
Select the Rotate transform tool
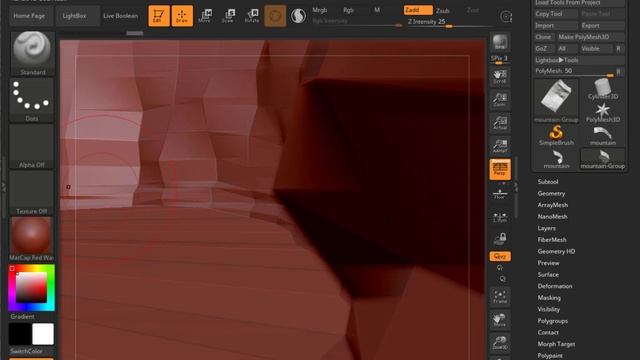252,16
